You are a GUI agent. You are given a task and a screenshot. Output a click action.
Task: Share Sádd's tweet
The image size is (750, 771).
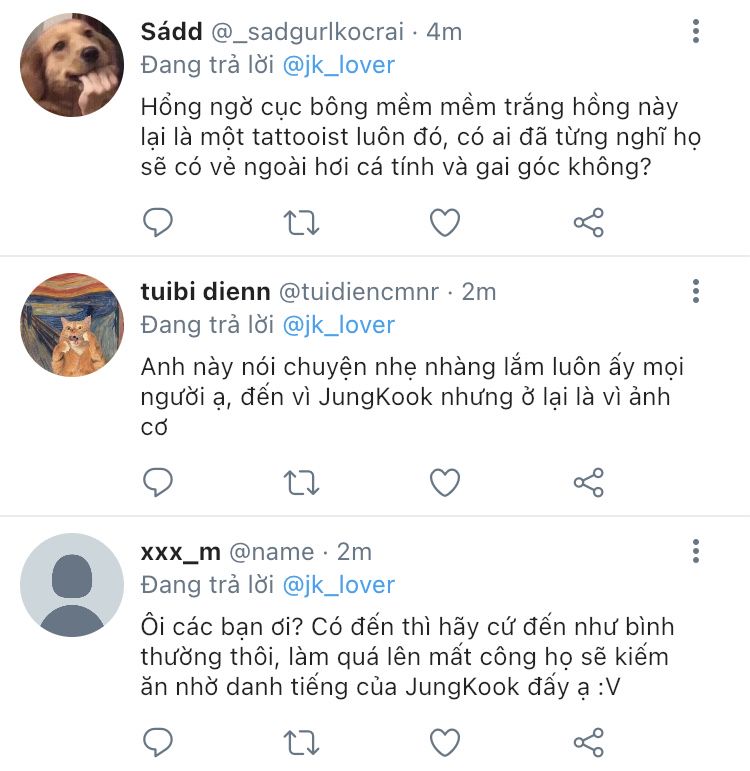pyautogui.click(x=589, y=222)
